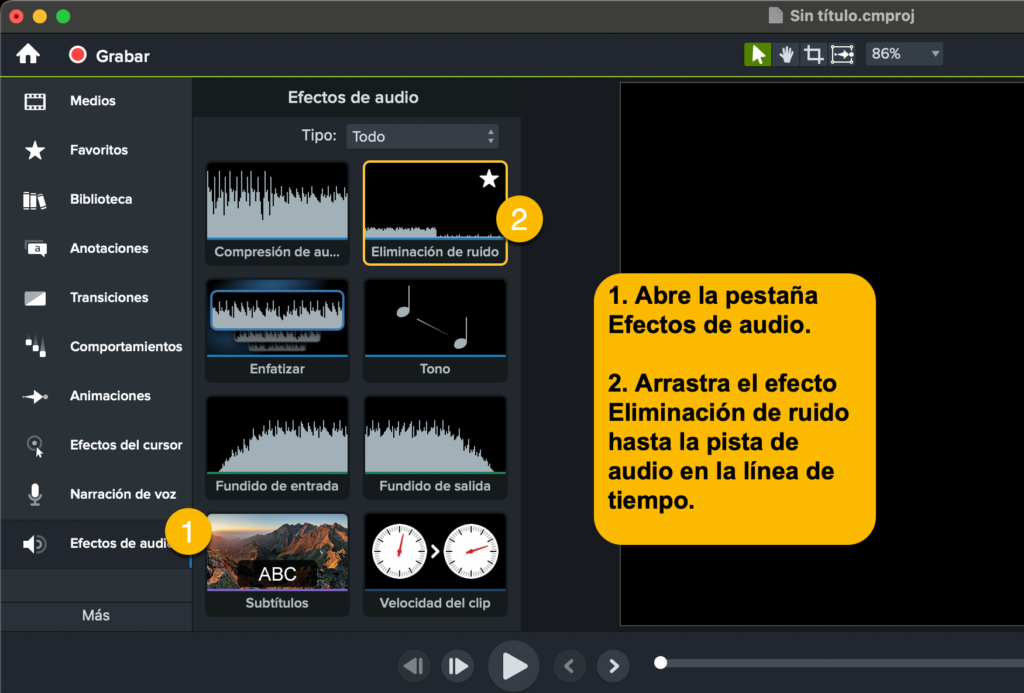The height and width of the screenshot is (693, 1024).
Task: Click the step forward playback button
Action: (457, 666)
